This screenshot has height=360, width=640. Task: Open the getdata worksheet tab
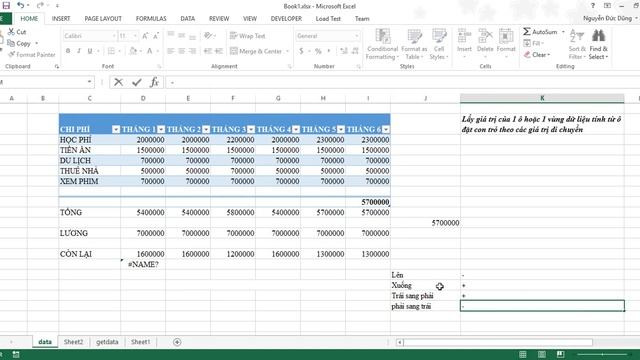pyautogui.click(x=107, y=342)
